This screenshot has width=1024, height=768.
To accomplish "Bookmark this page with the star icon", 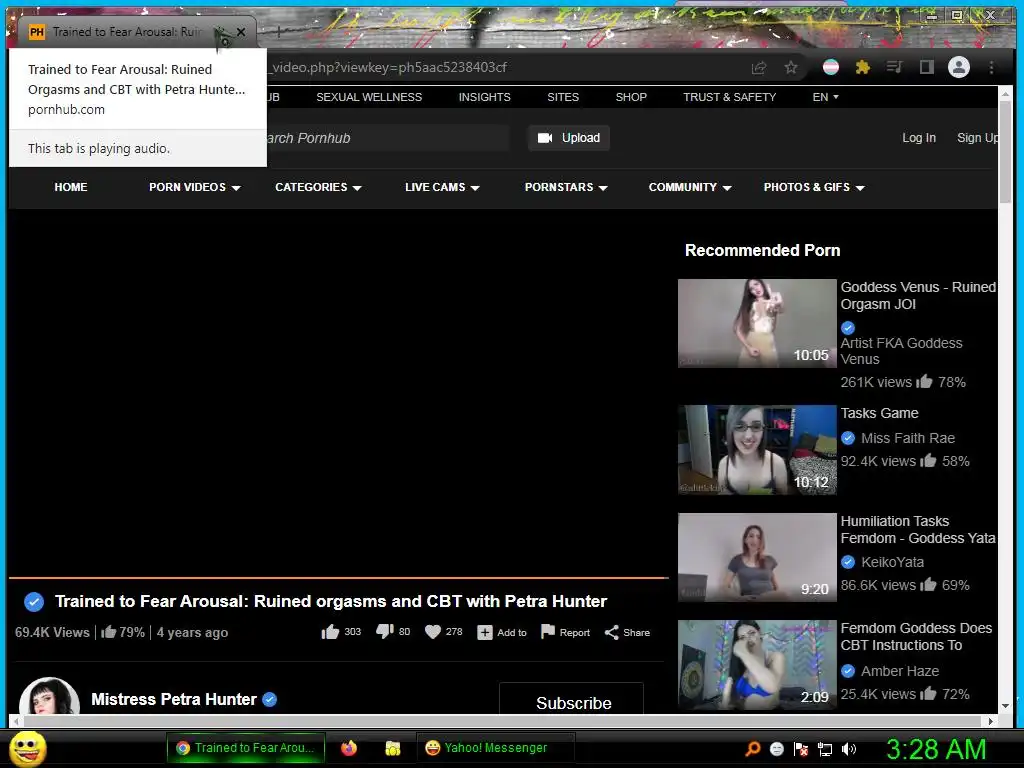I will (x=791, y=67).
